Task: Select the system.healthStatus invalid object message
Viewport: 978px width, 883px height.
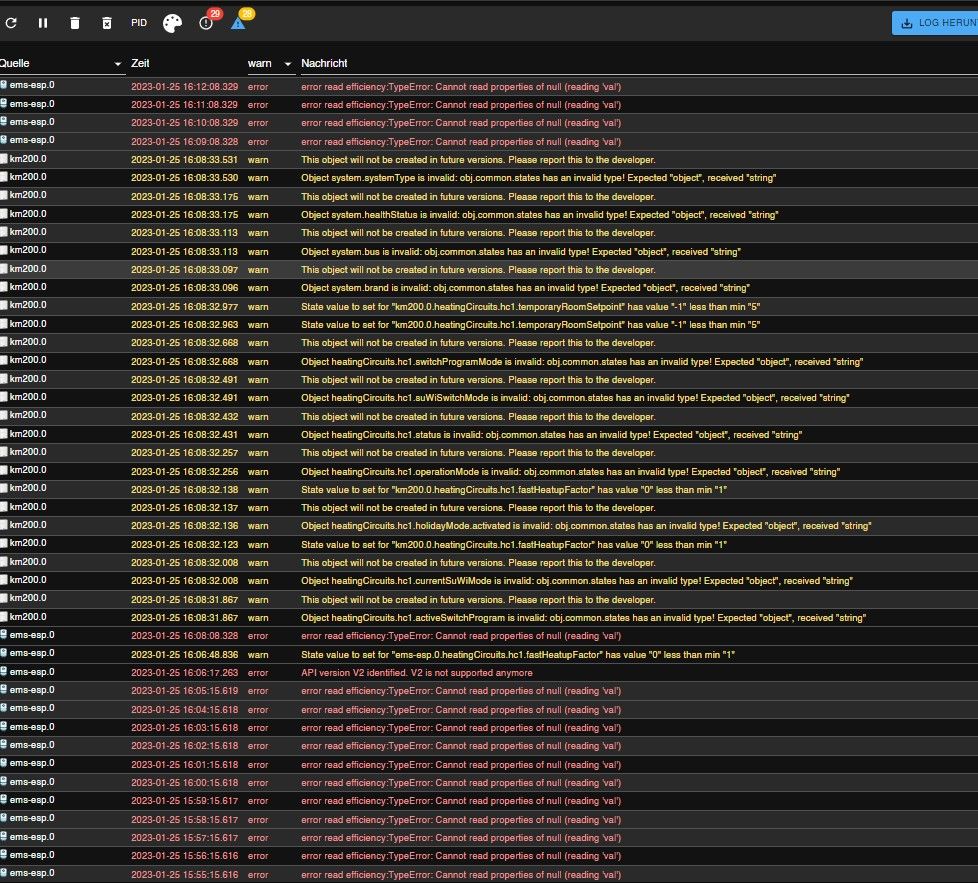Action: tap(540, 215)
